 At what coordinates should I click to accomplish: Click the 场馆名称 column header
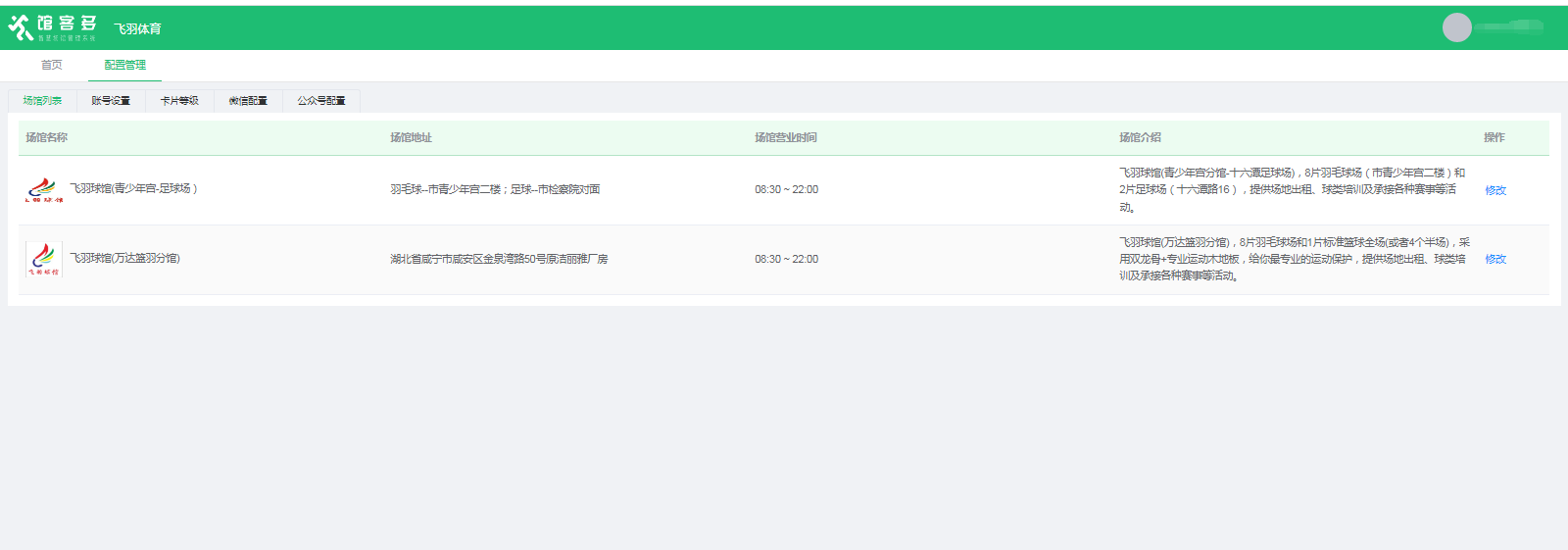tap(46, 137)
